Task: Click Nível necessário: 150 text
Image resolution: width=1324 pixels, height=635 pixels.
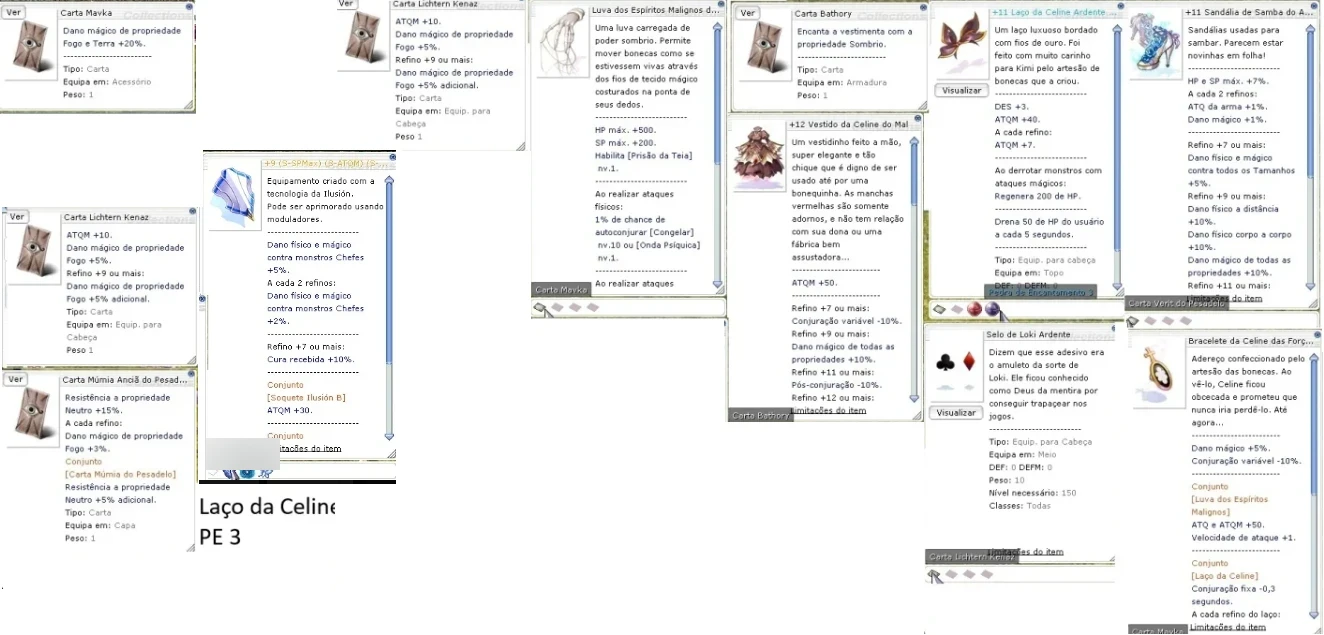Action: (1032, 493)
